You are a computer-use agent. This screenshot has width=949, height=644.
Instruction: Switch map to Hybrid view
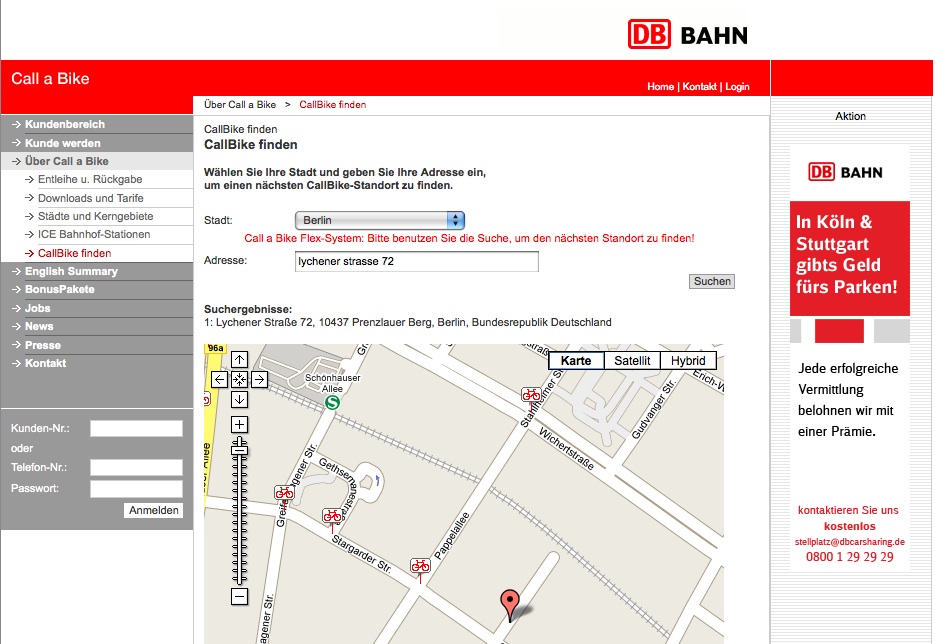688,361
